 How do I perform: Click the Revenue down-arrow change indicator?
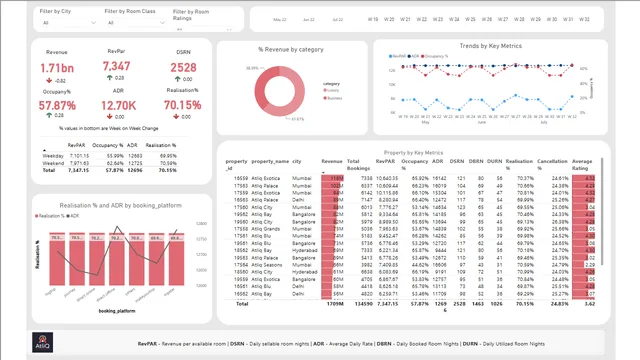(x=49, y=80)
